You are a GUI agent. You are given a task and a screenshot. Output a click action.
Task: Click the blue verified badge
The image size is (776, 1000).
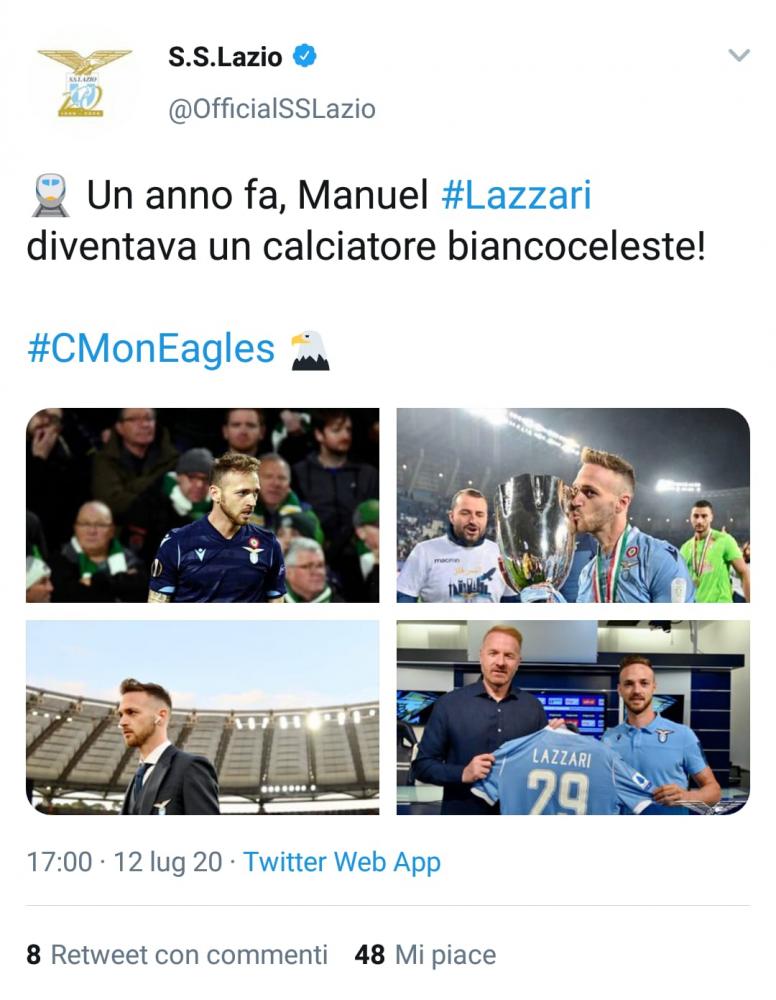tap(305, 56)
